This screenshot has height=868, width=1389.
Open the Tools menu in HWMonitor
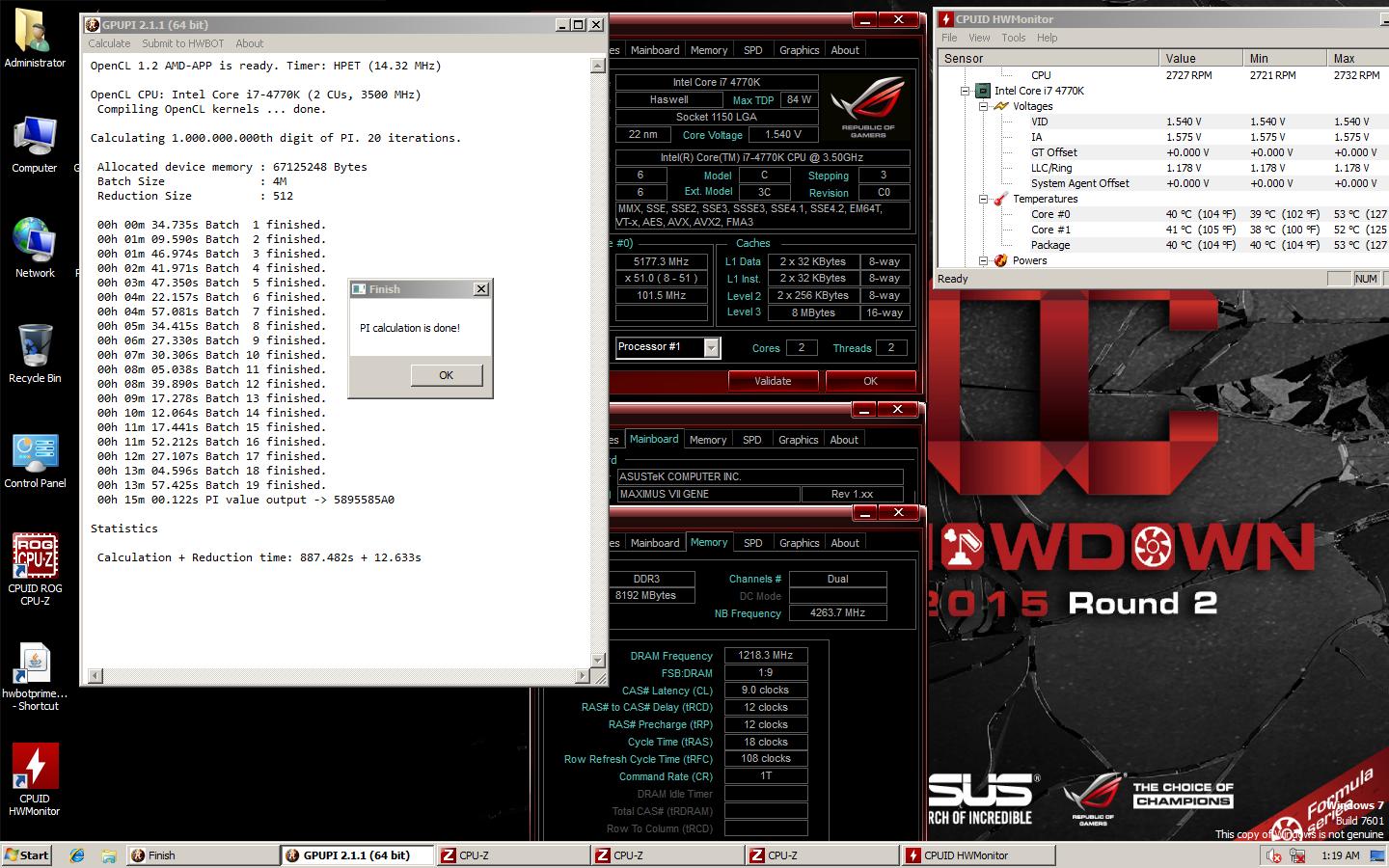[1013, 38]
